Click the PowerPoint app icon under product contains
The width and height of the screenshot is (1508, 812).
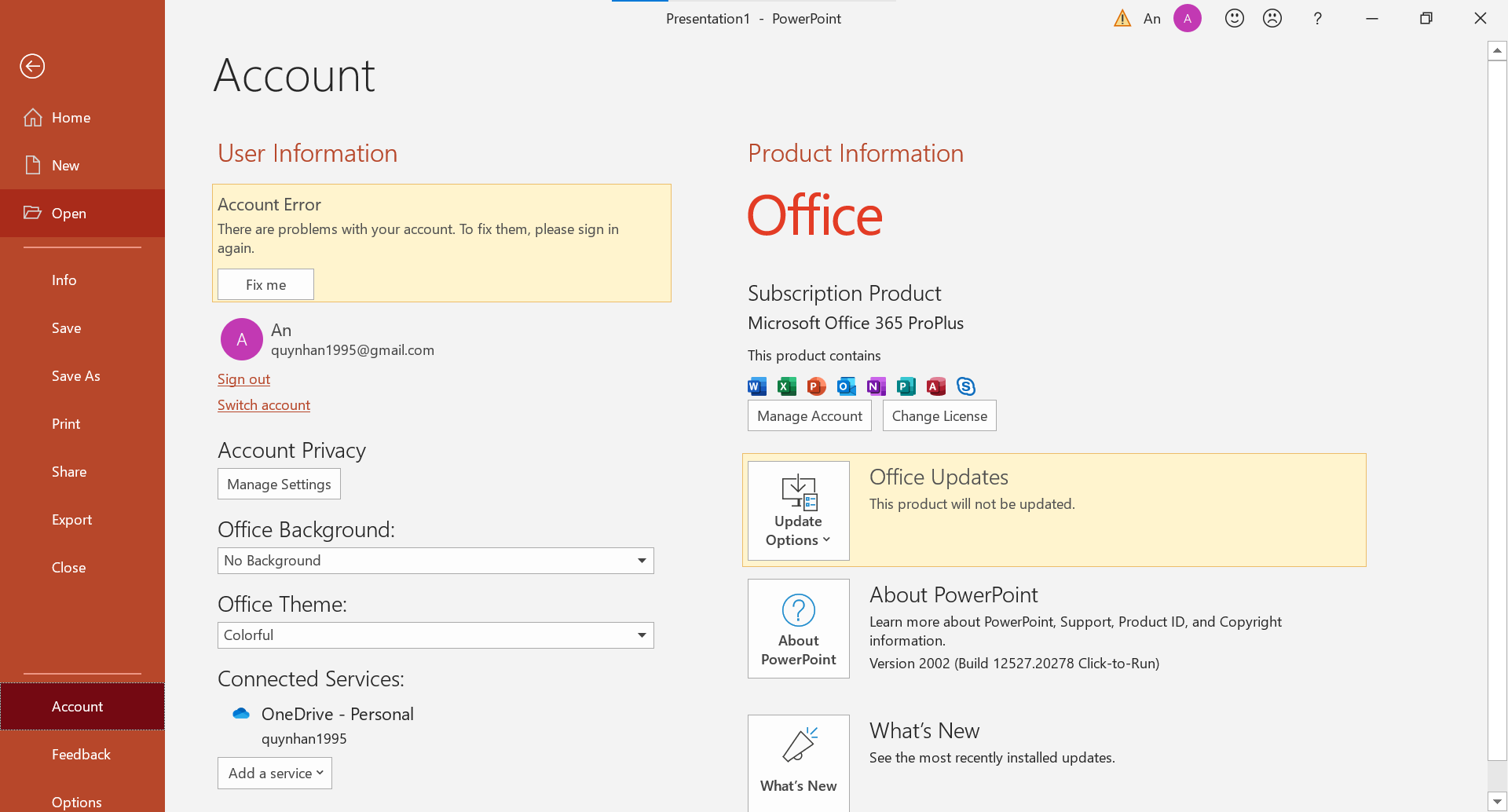pos(817,386)
